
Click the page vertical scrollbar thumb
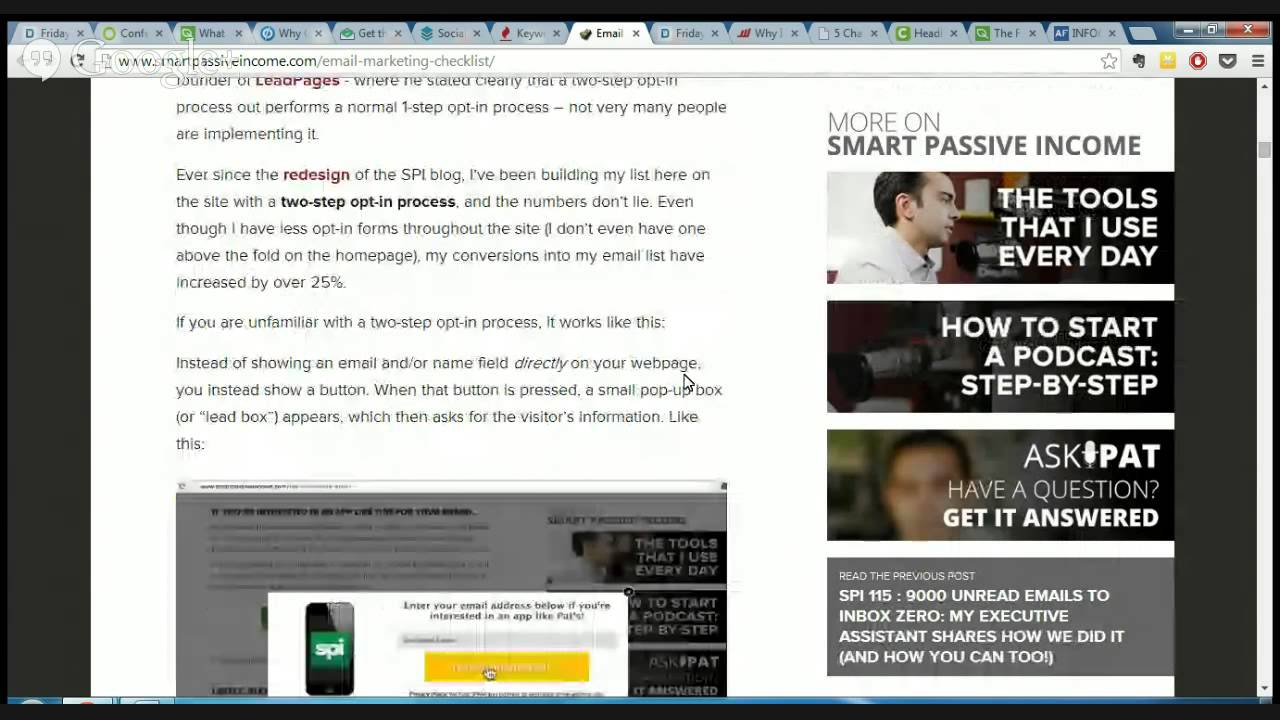[1264, 150]
